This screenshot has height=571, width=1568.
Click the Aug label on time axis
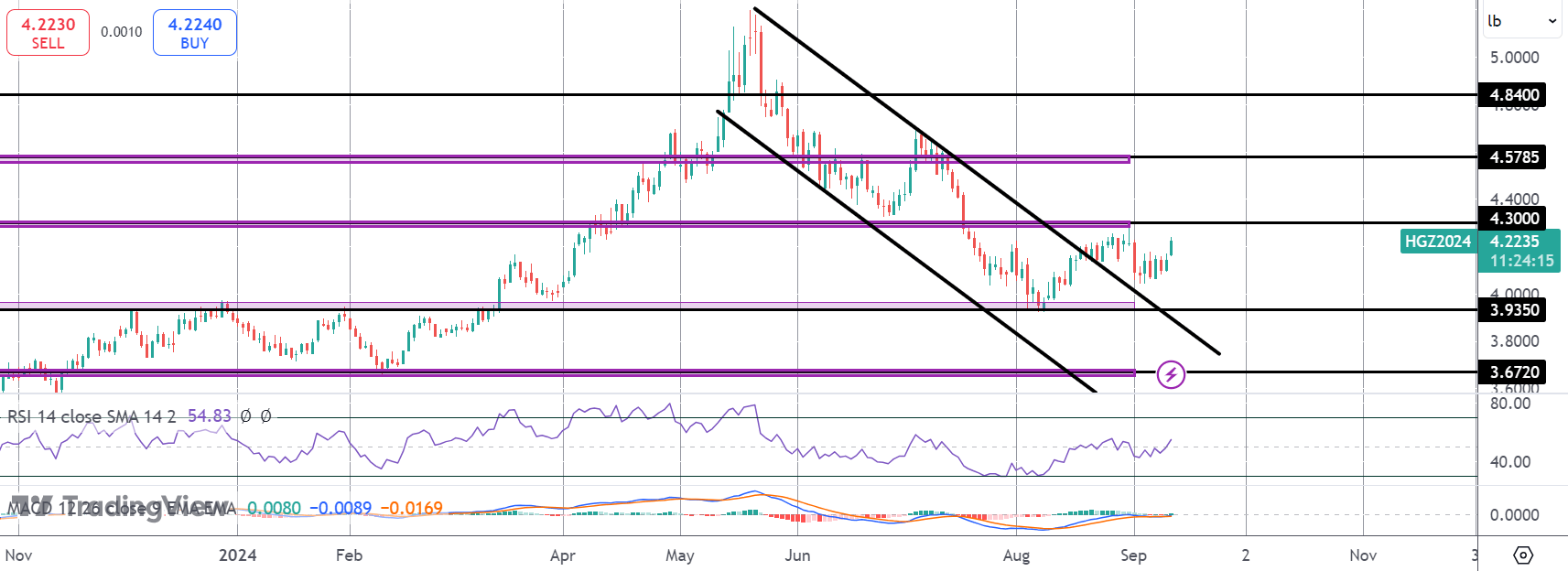tap(1016, 555)
